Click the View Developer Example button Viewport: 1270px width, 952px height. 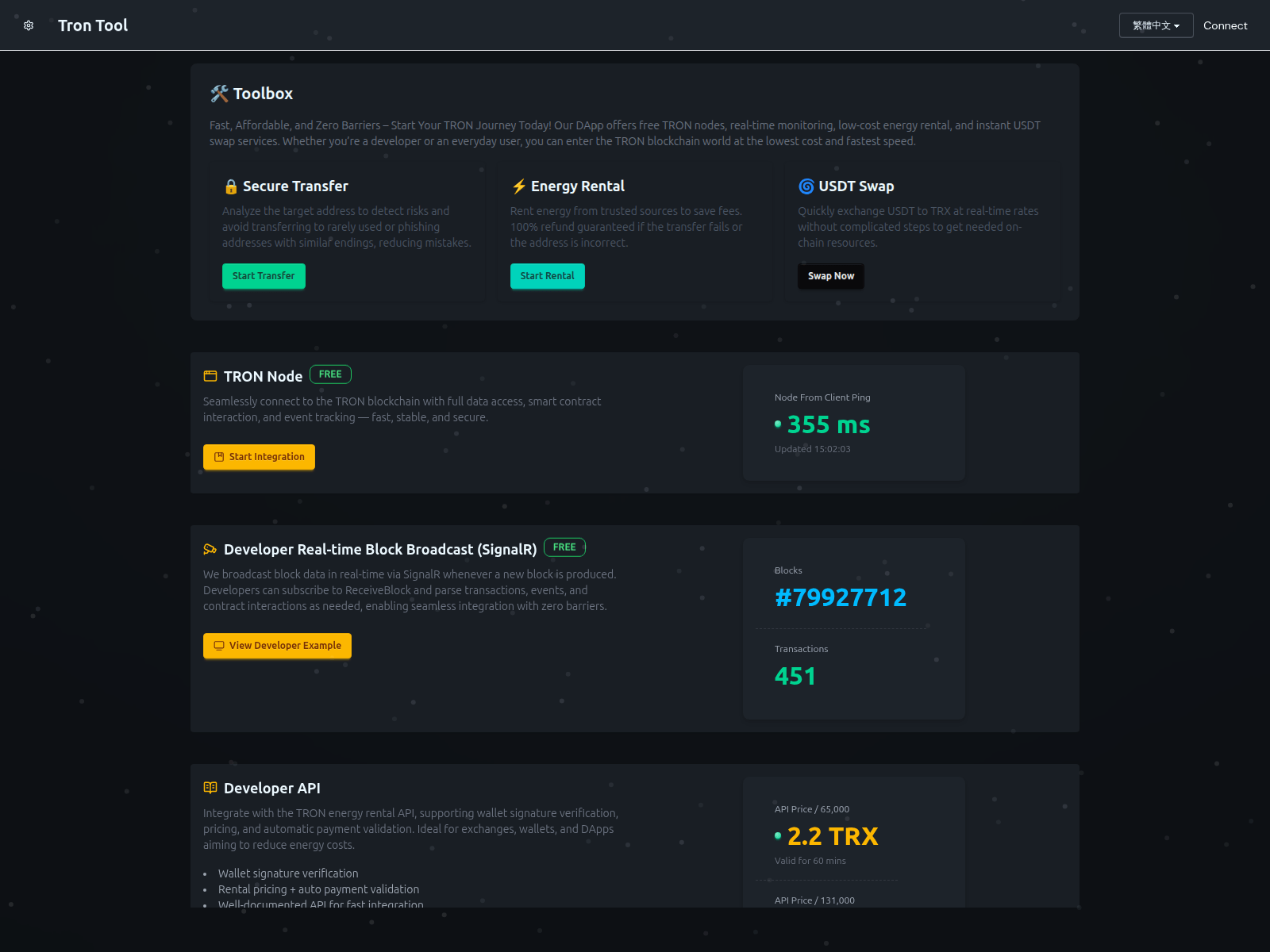[277, 646]
